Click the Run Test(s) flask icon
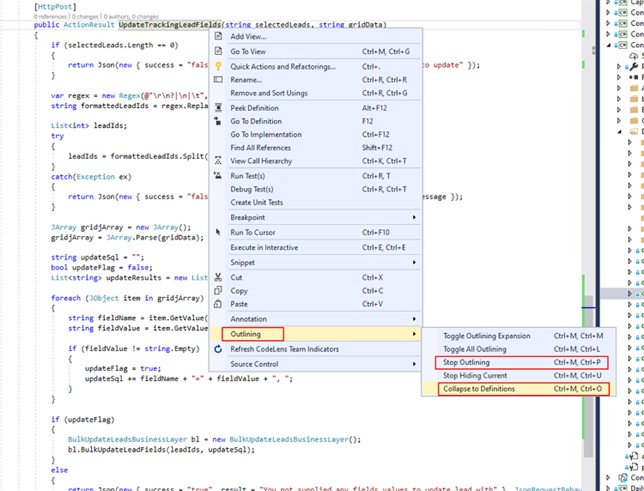 (219, 175)
